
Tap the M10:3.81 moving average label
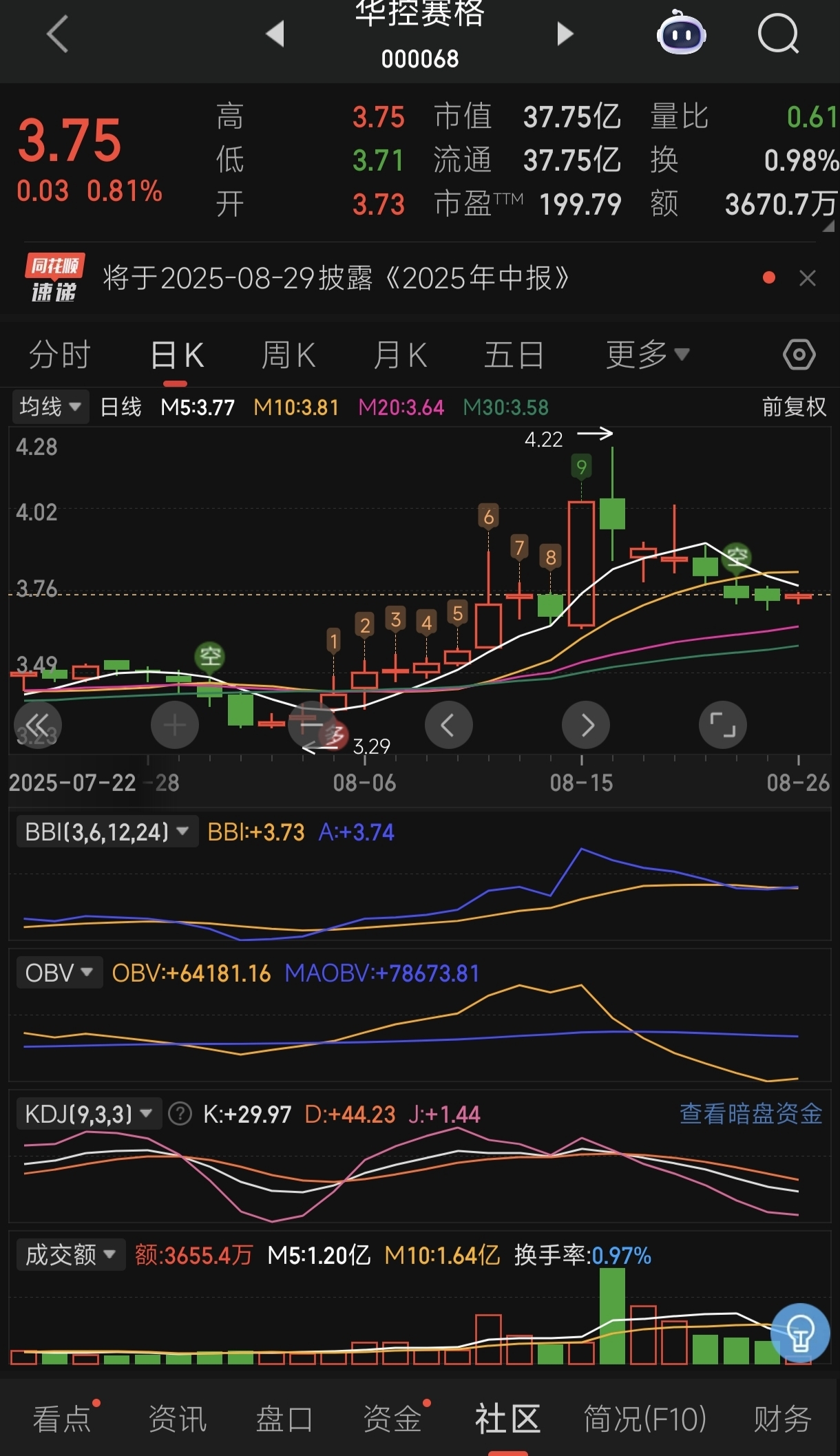[296, 407]
